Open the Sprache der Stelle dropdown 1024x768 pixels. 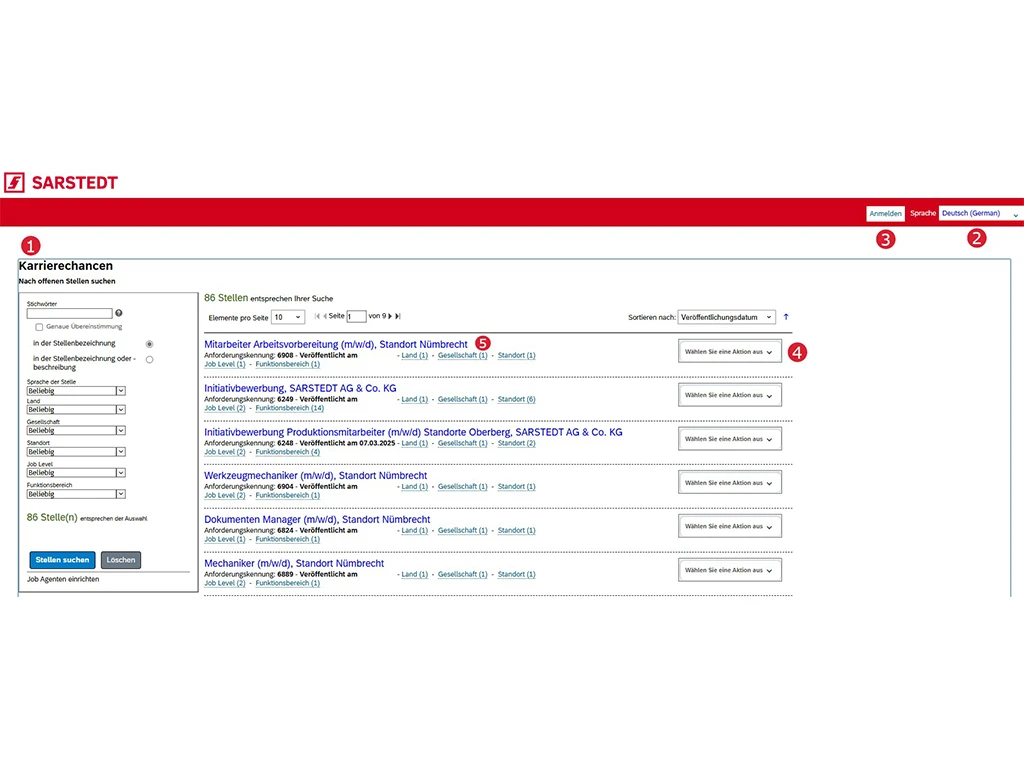pyautogui.click(x=76, y=391)
